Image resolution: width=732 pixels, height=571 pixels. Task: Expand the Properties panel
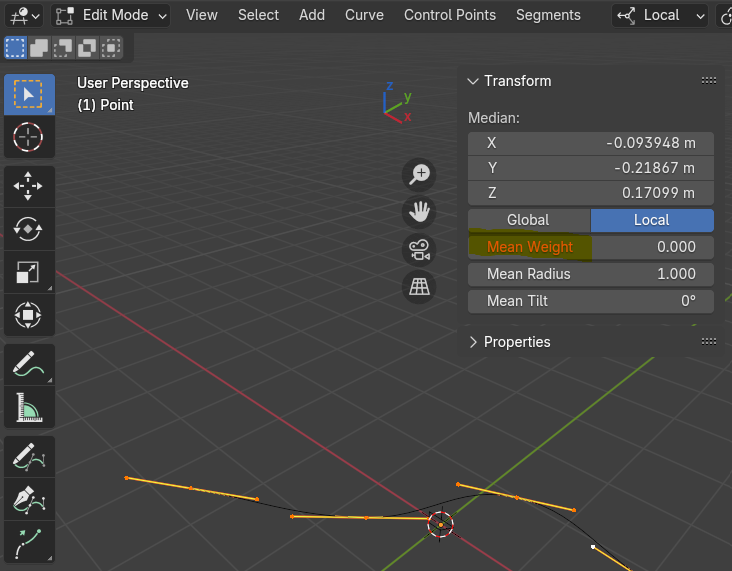click(x=473, y=342)
